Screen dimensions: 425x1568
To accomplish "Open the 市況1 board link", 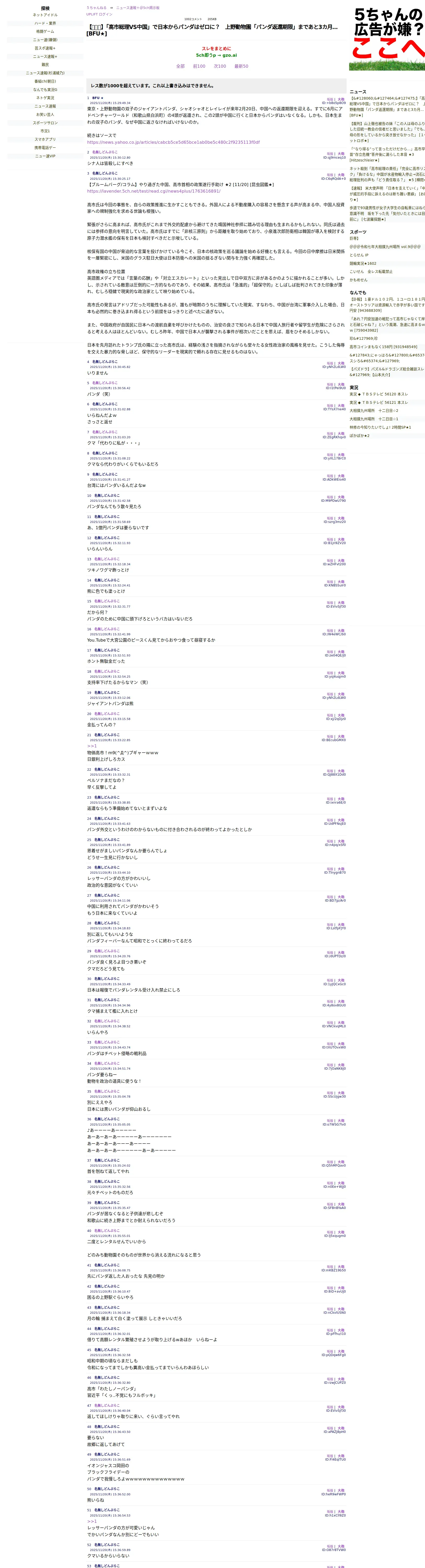I will [x=45, y=131].
